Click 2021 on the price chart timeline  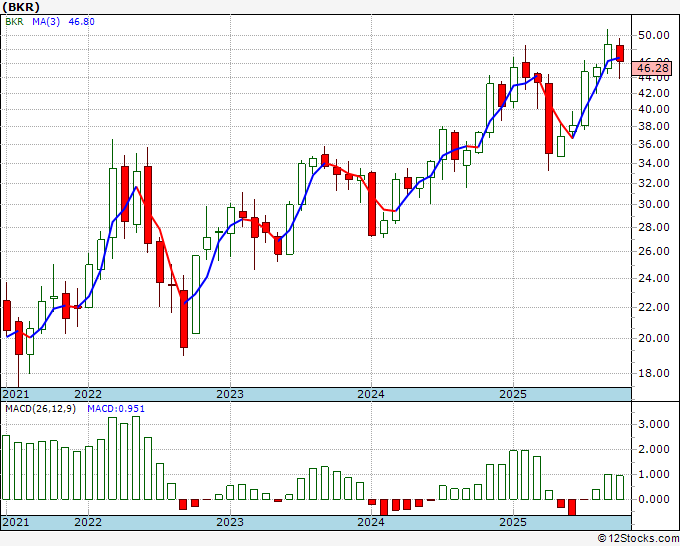pos(16,394)
